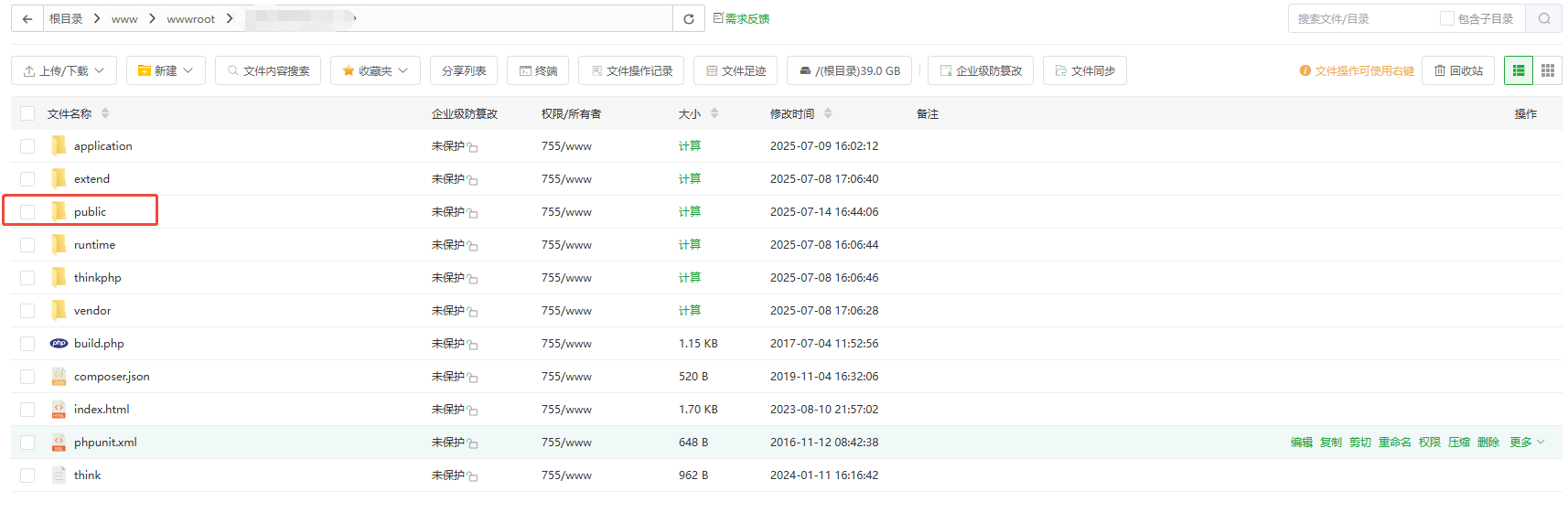
Task: Click the delete (删除) link for phpunit.xml
Action: click(x=1487, y=443)
